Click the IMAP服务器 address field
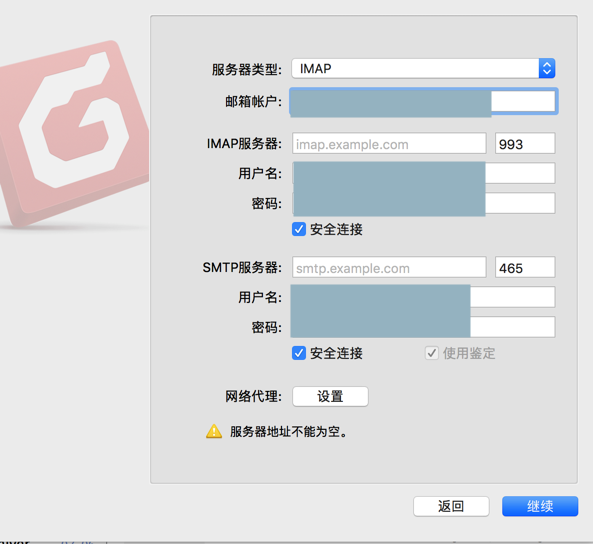 [x=389, y=143]
